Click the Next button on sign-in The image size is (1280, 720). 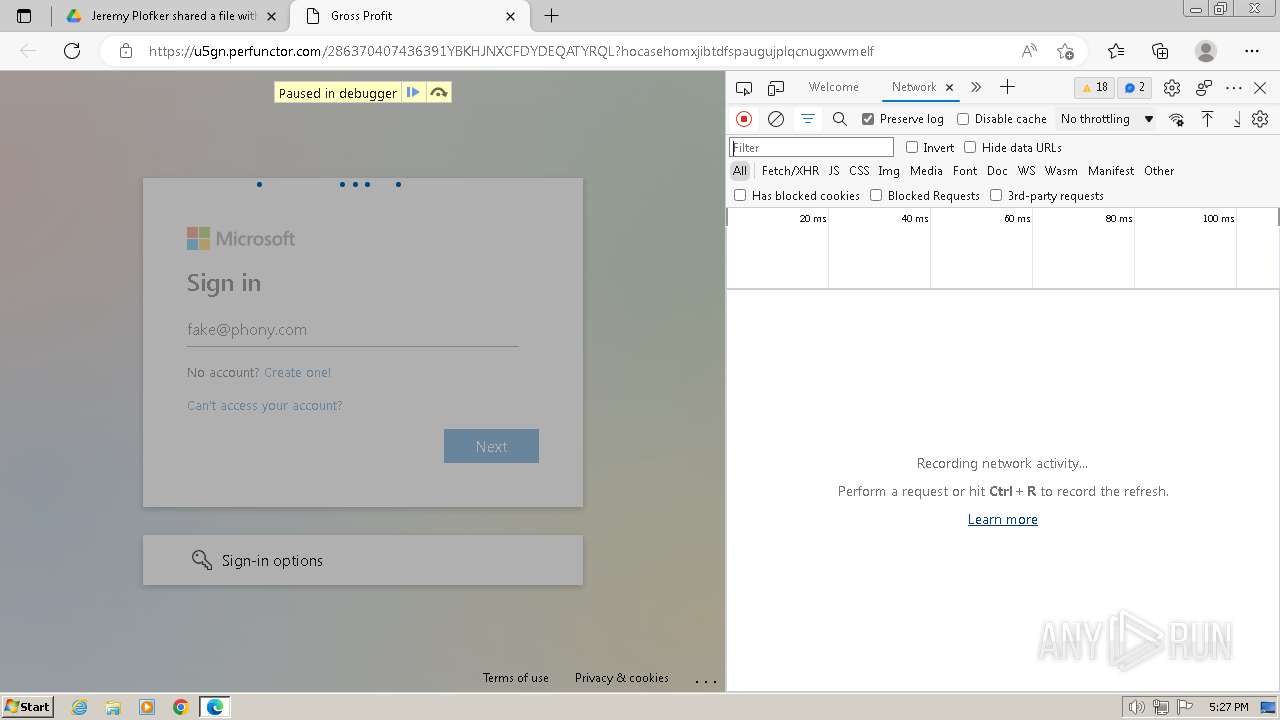coord(491,446)
